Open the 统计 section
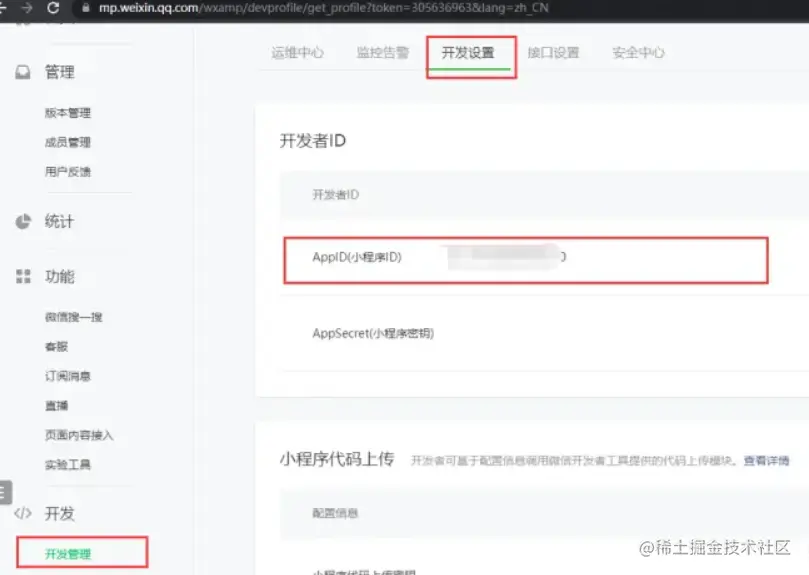The height and width of the screenshot is (575, 809). (59, 221)
